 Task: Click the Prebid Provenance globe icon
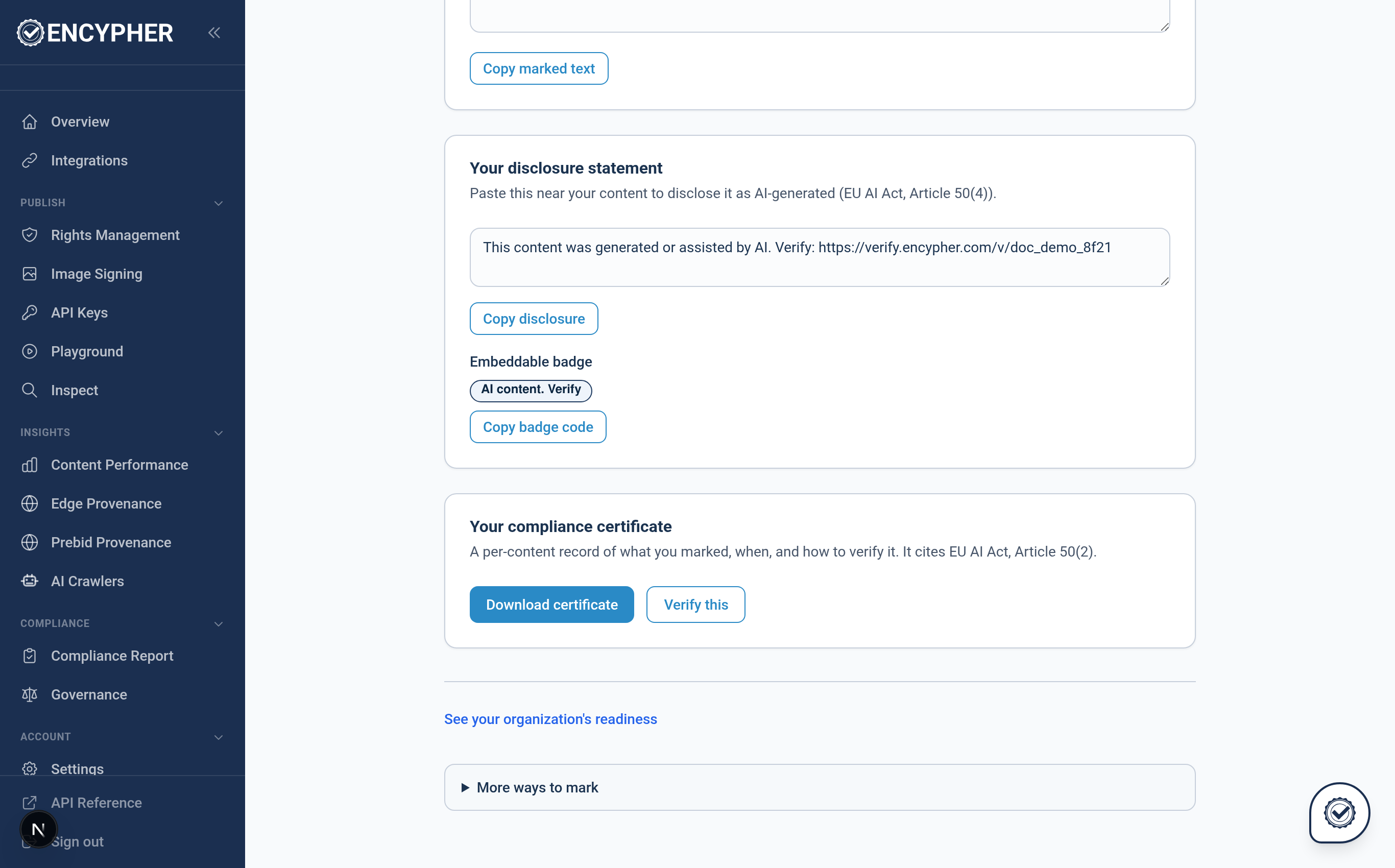[x=30, y=542]
